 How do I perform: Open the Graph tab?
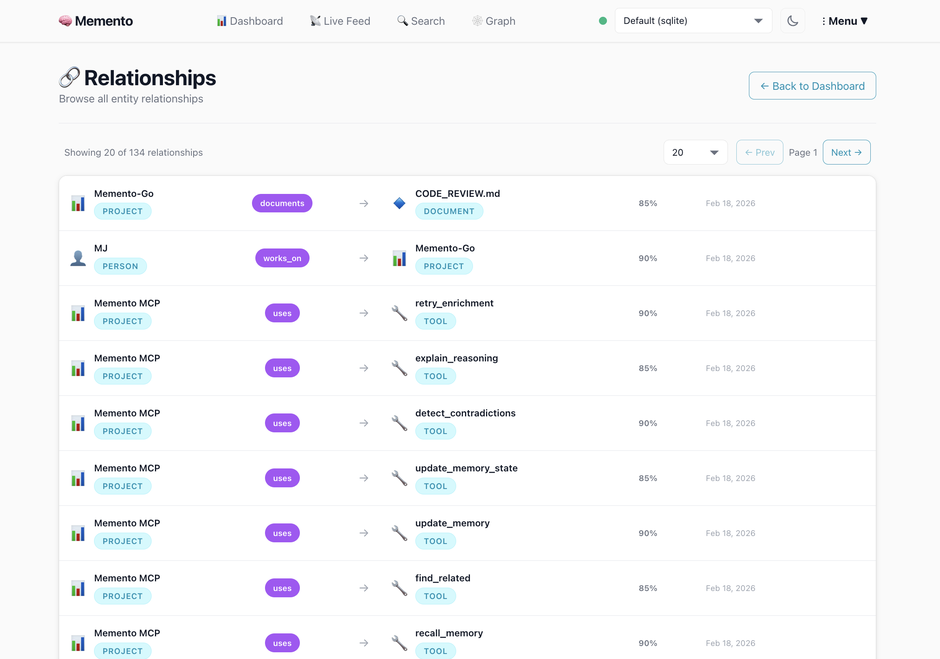tap(493, 21)
